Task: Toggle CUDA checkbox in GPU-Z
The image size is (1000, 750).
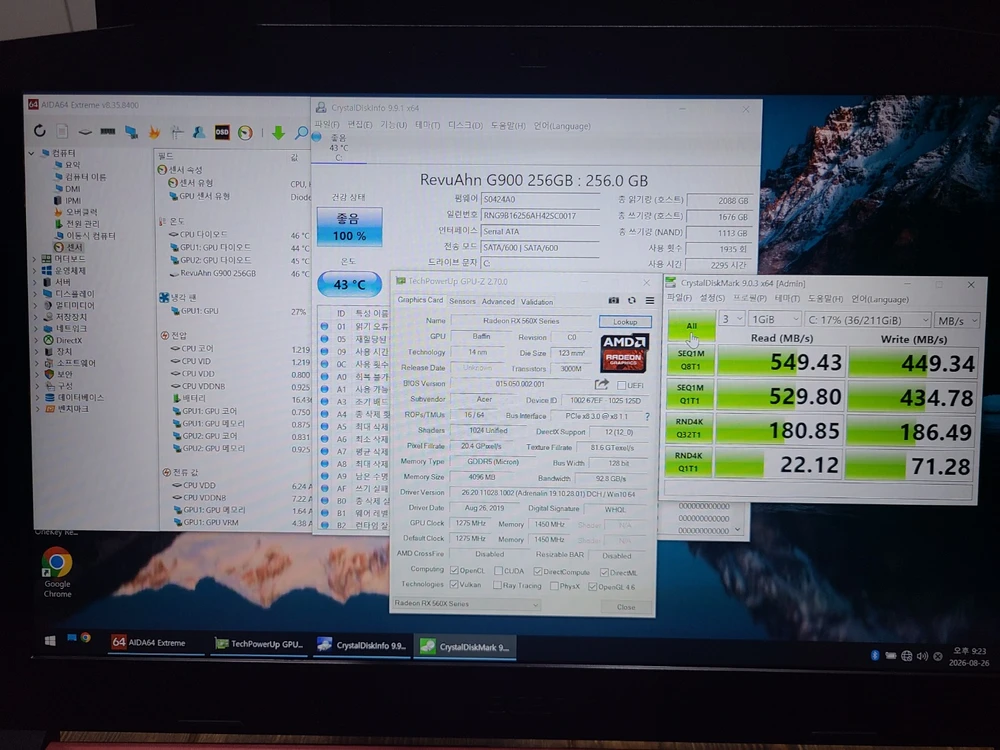Action: pyautogui.click(x=498, y=571)
